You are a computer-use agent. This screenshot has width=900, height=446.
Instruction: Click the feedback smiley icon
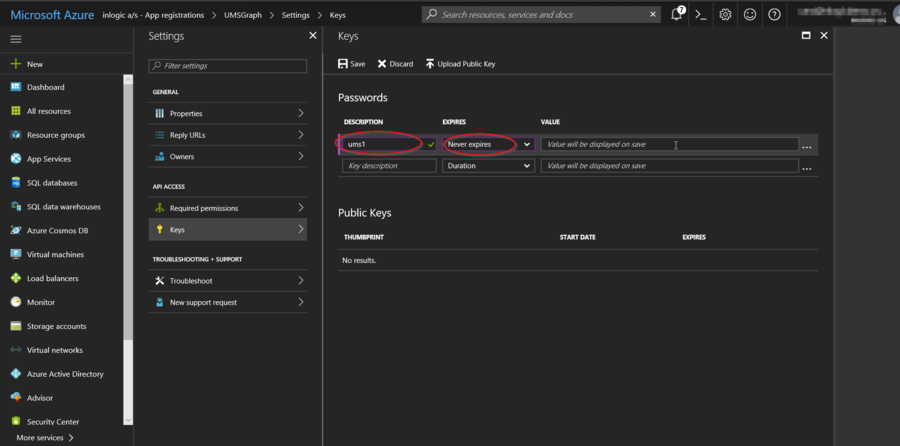(x=750, y=15)
